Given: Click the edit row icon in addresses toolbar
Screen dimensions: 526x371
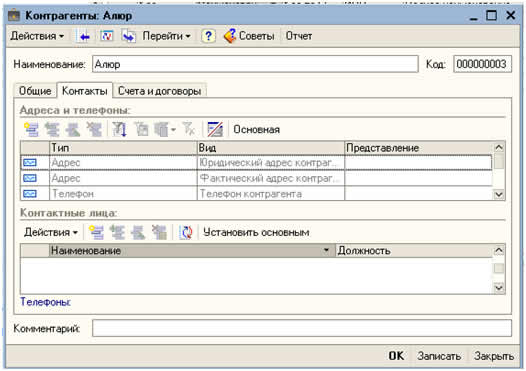Looking at the screenshot, I should [73, 129].
